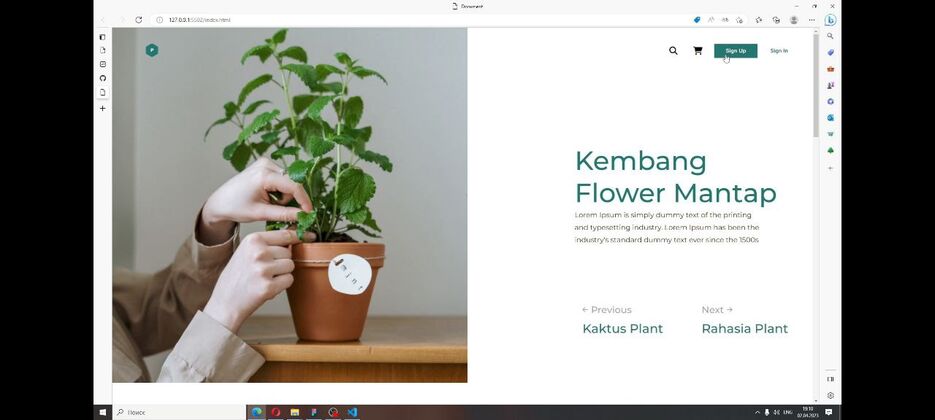Screen dimensions: 935x420
Task: Reload the page with the refresh button
Action: 138,20
